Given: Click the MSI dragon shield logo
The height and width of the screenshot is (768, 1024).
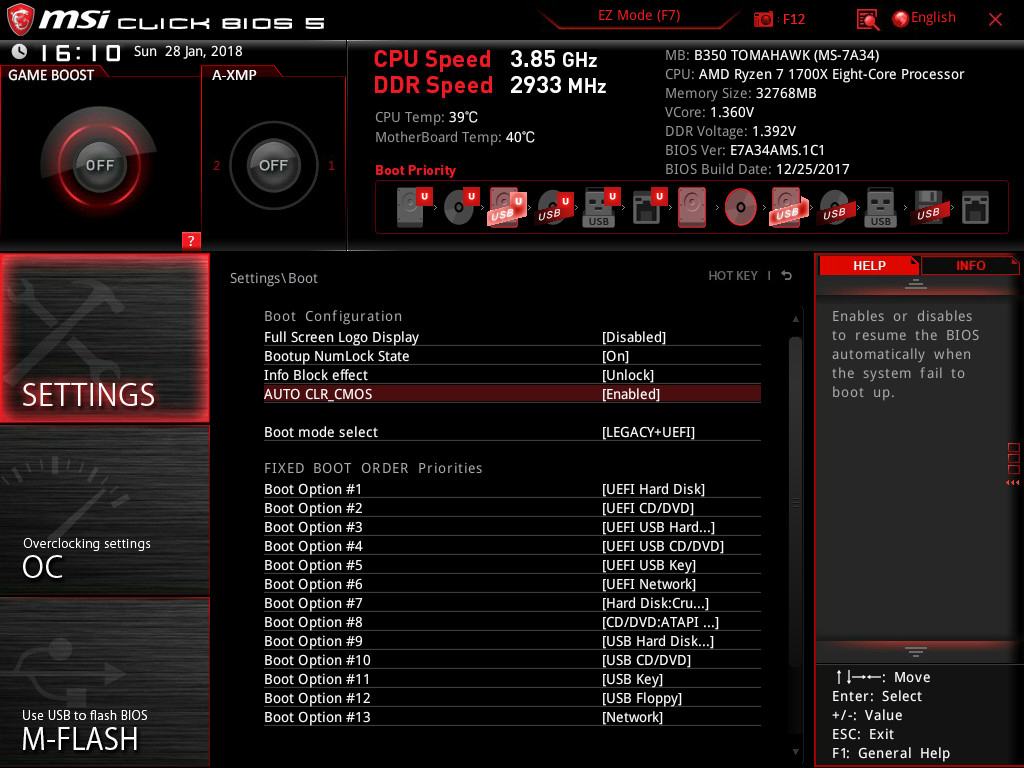Looking at the screenshot, I should tap(20, 19).
